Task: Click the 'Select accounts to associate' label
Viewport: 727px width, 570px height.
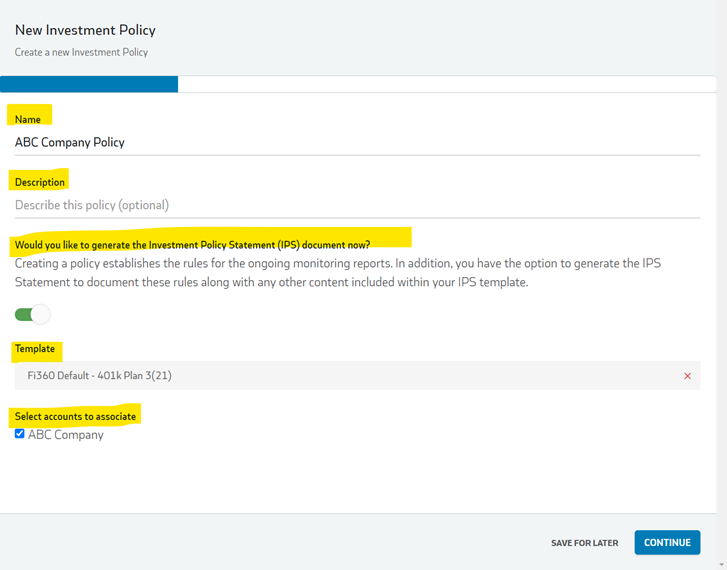Action: pos(75,416)
